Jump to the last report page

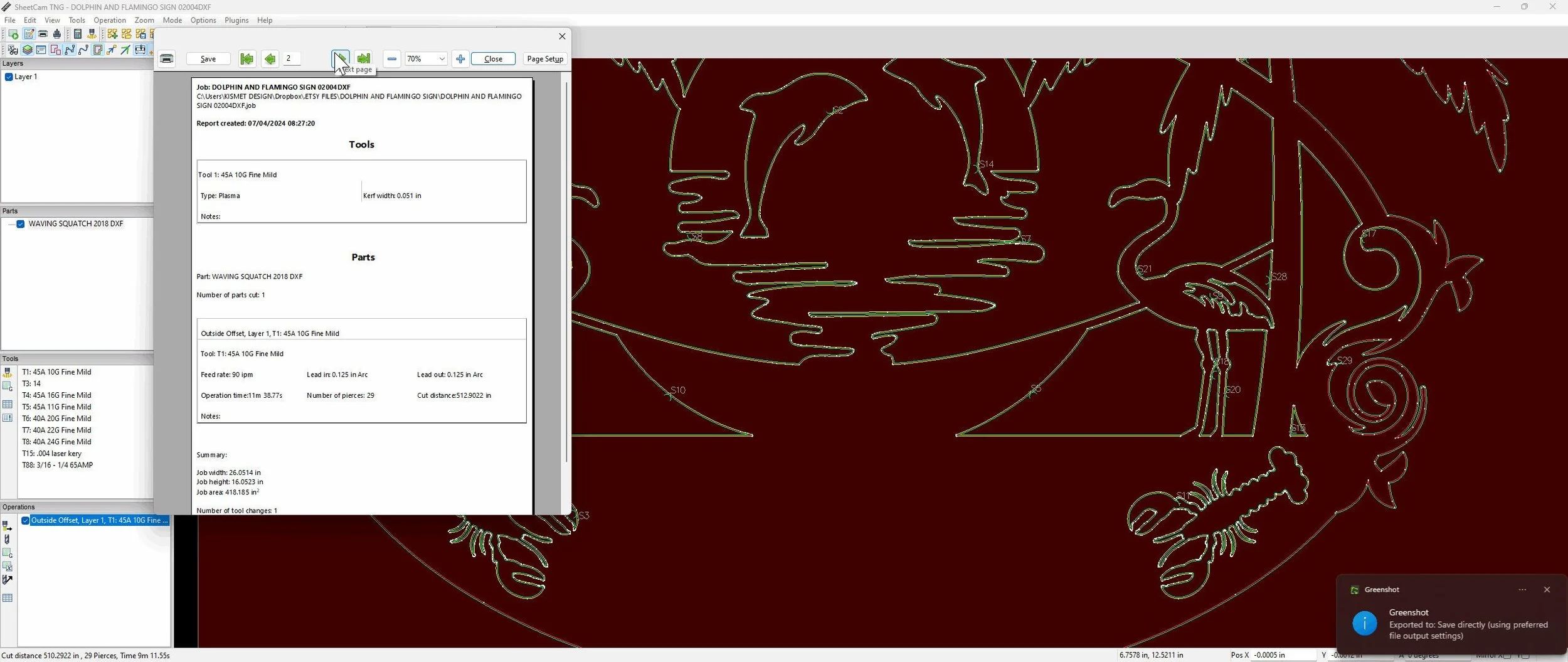(x=364, y=58)
